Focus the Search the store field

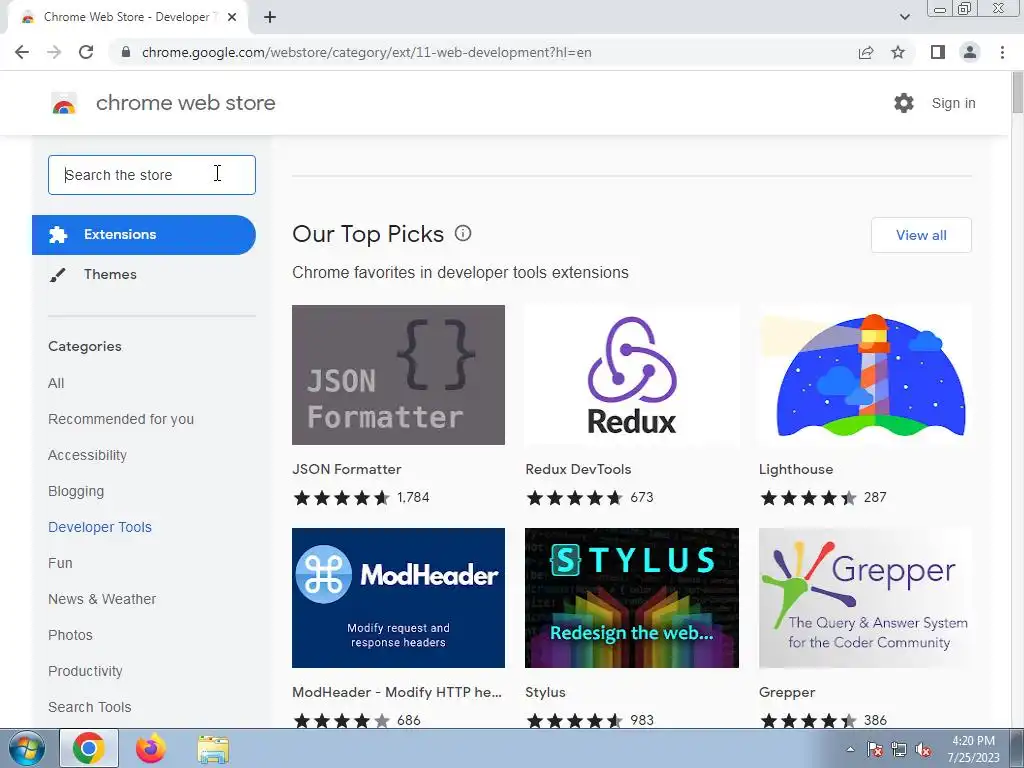tap(152, 175)
